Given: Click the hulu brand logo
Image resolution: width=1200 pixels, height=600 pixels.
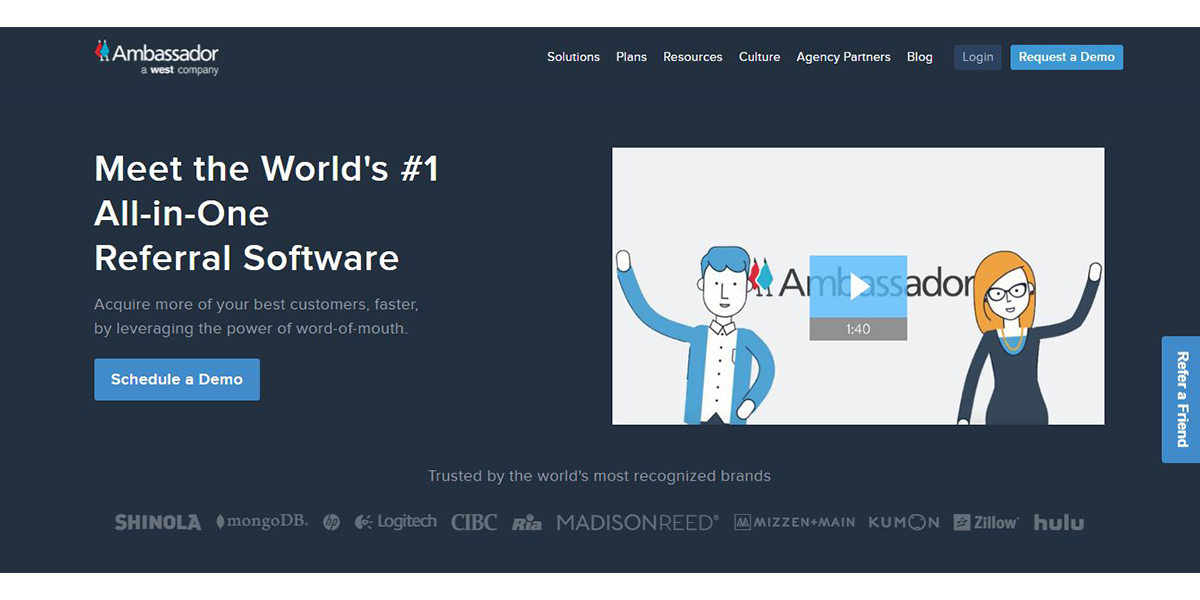Looking at the screenshot, I should [x=1059, y=522].
